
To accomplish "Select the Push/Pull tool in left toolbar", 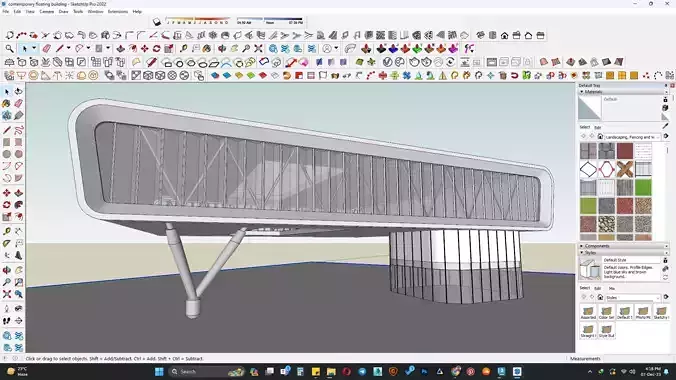I will (x=19, y=193).
